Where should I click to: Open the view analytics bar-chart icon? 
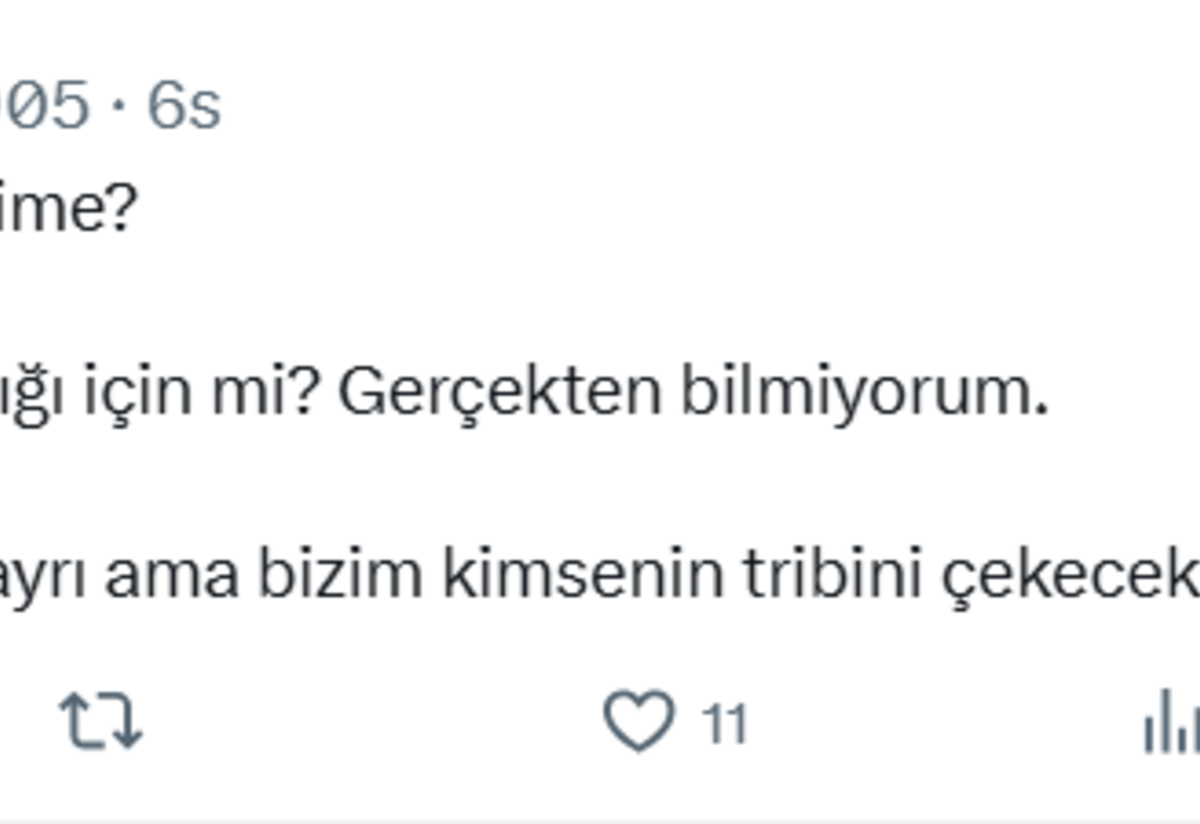[x=1172, y=722]
